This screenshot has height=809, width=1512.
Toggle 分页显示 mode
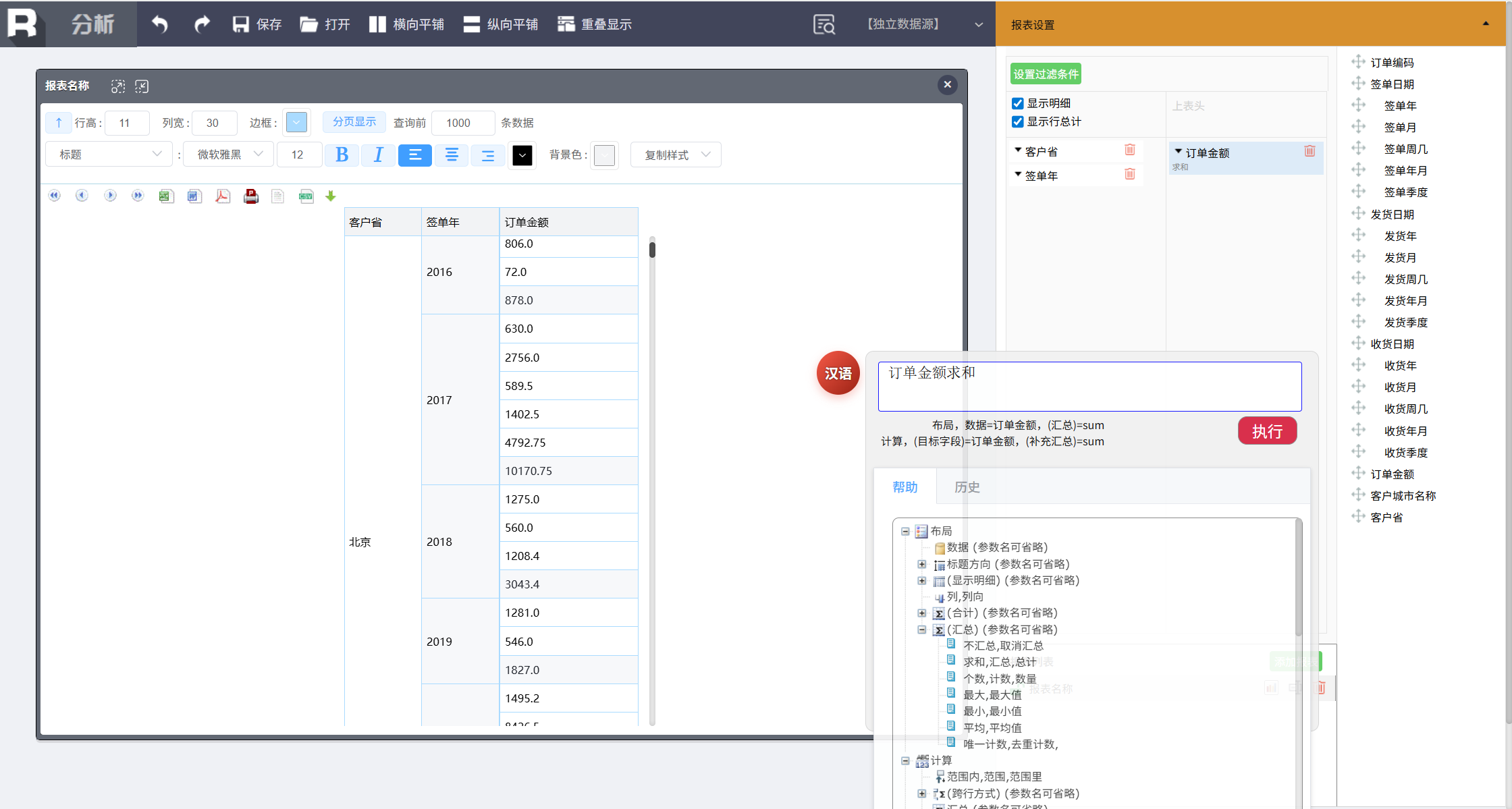(354, 121)
